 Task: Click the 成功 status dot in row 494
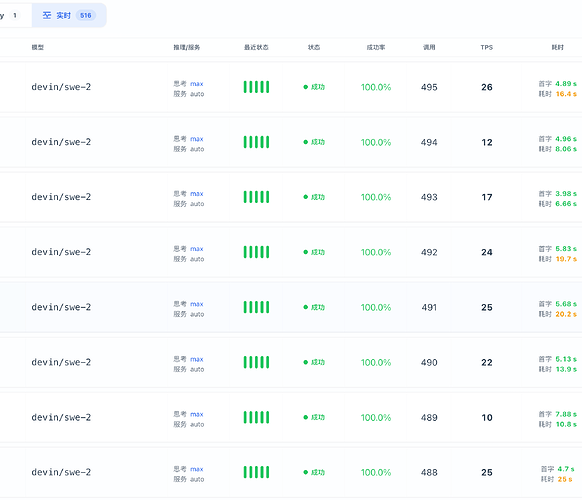[x=305, y=142]
